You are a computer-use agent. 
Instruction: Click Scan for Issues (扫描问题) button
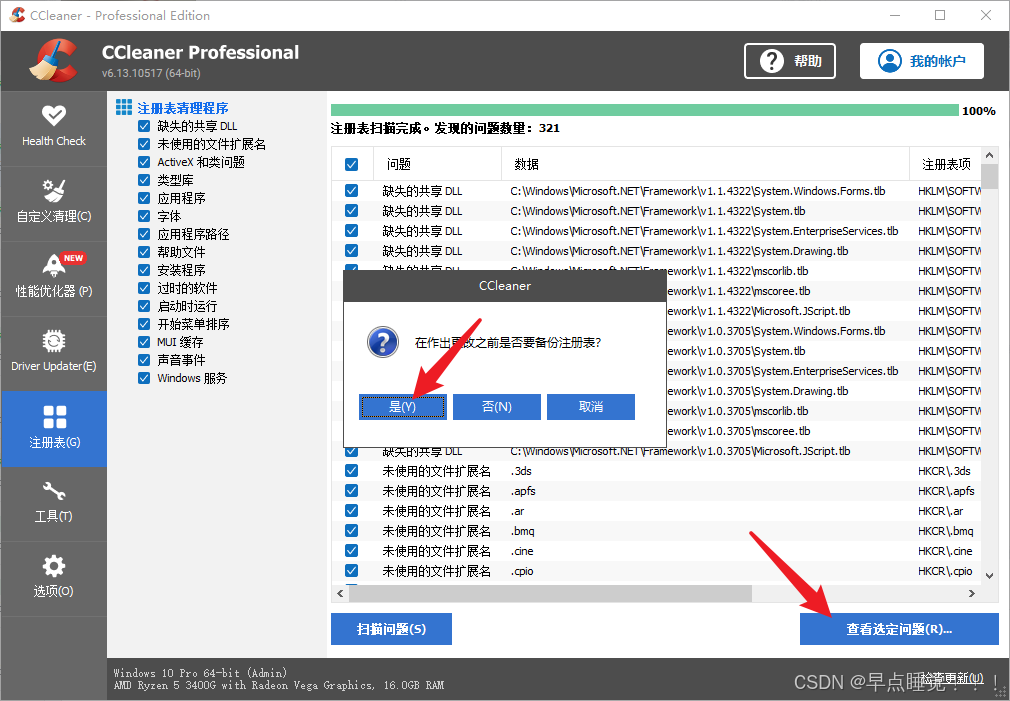click(x=391, y=629)
